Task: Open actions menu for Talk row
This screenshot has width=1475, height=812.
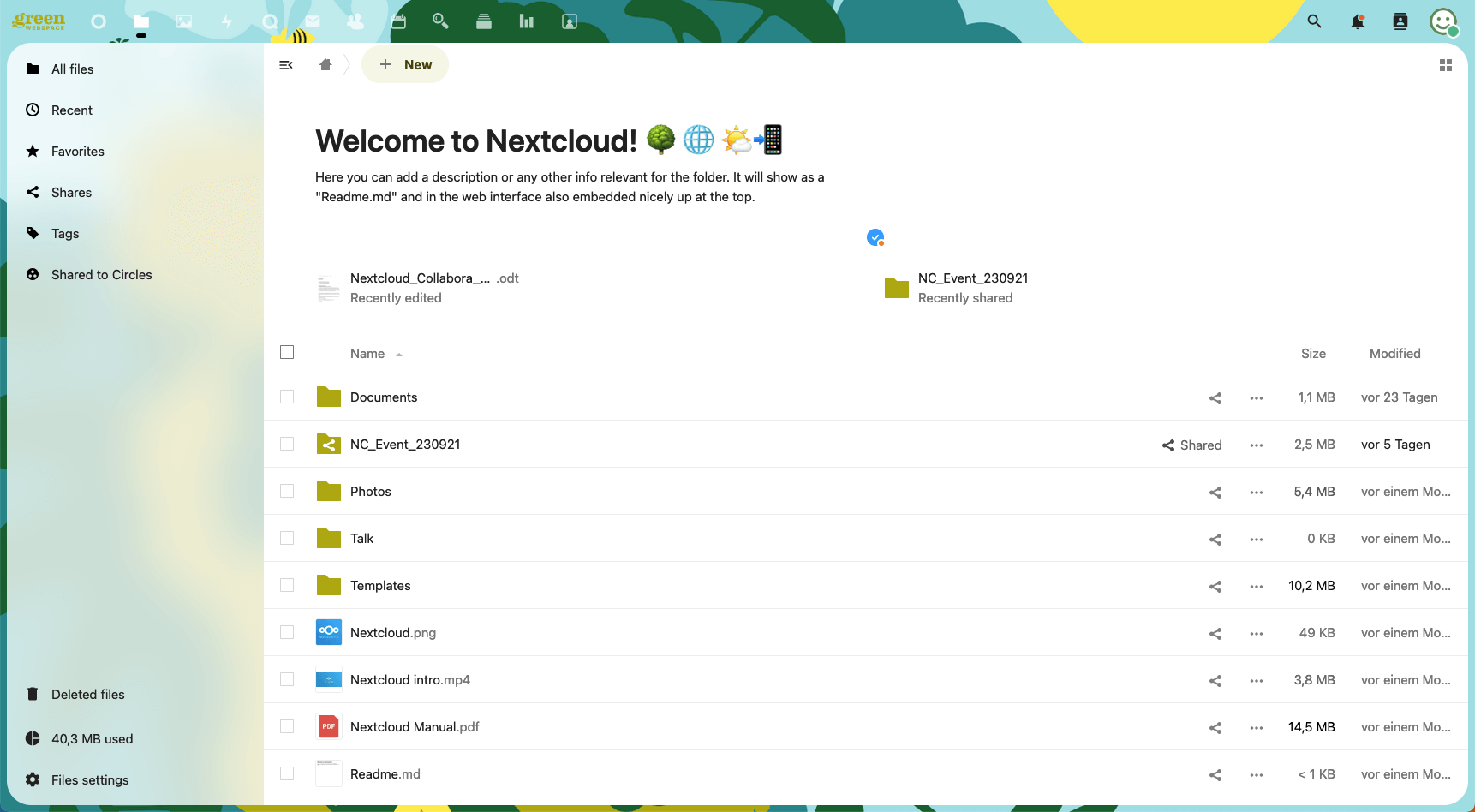Action: coord(1257,540)
